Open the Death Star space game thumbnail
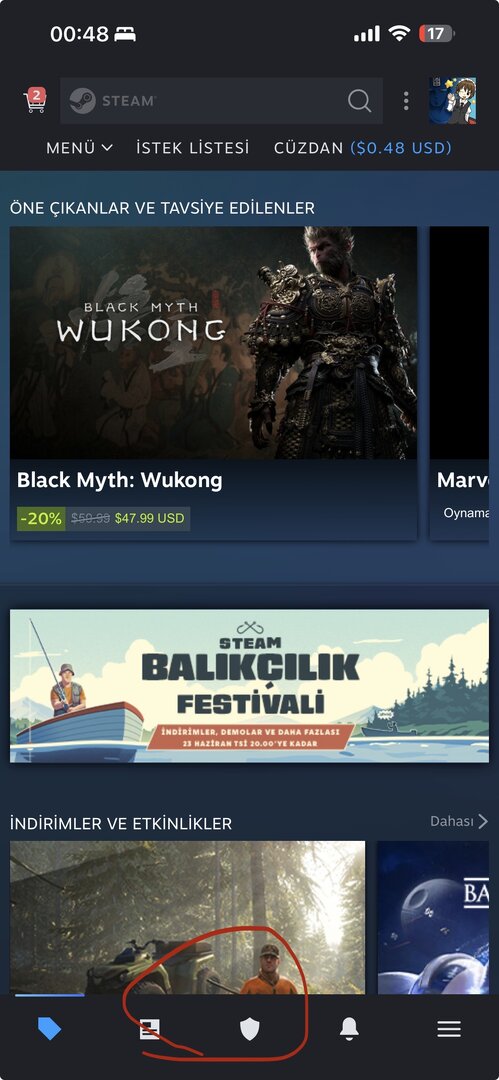This screenshot has width=499, height=1080. [x=434, y=917]
